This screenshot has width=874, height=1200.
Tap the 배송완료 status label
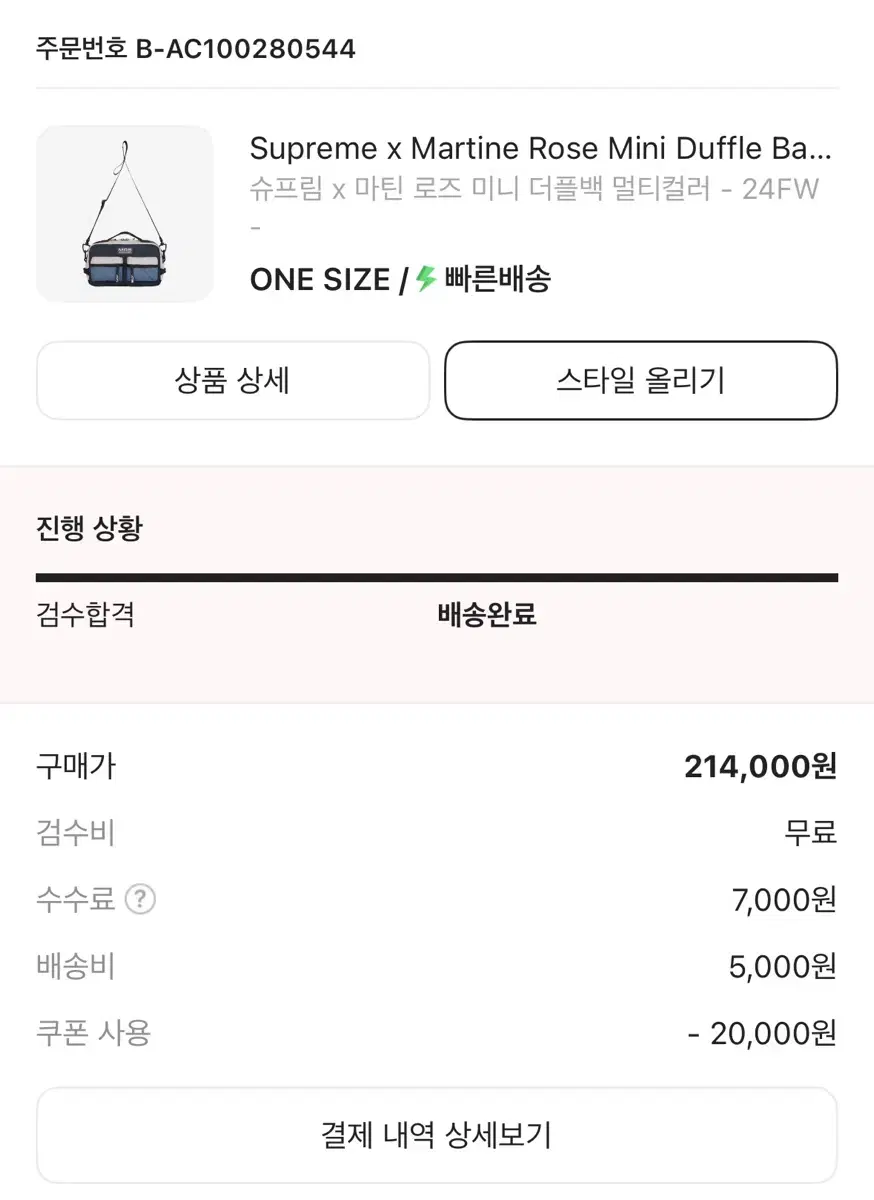coord(487,614)
